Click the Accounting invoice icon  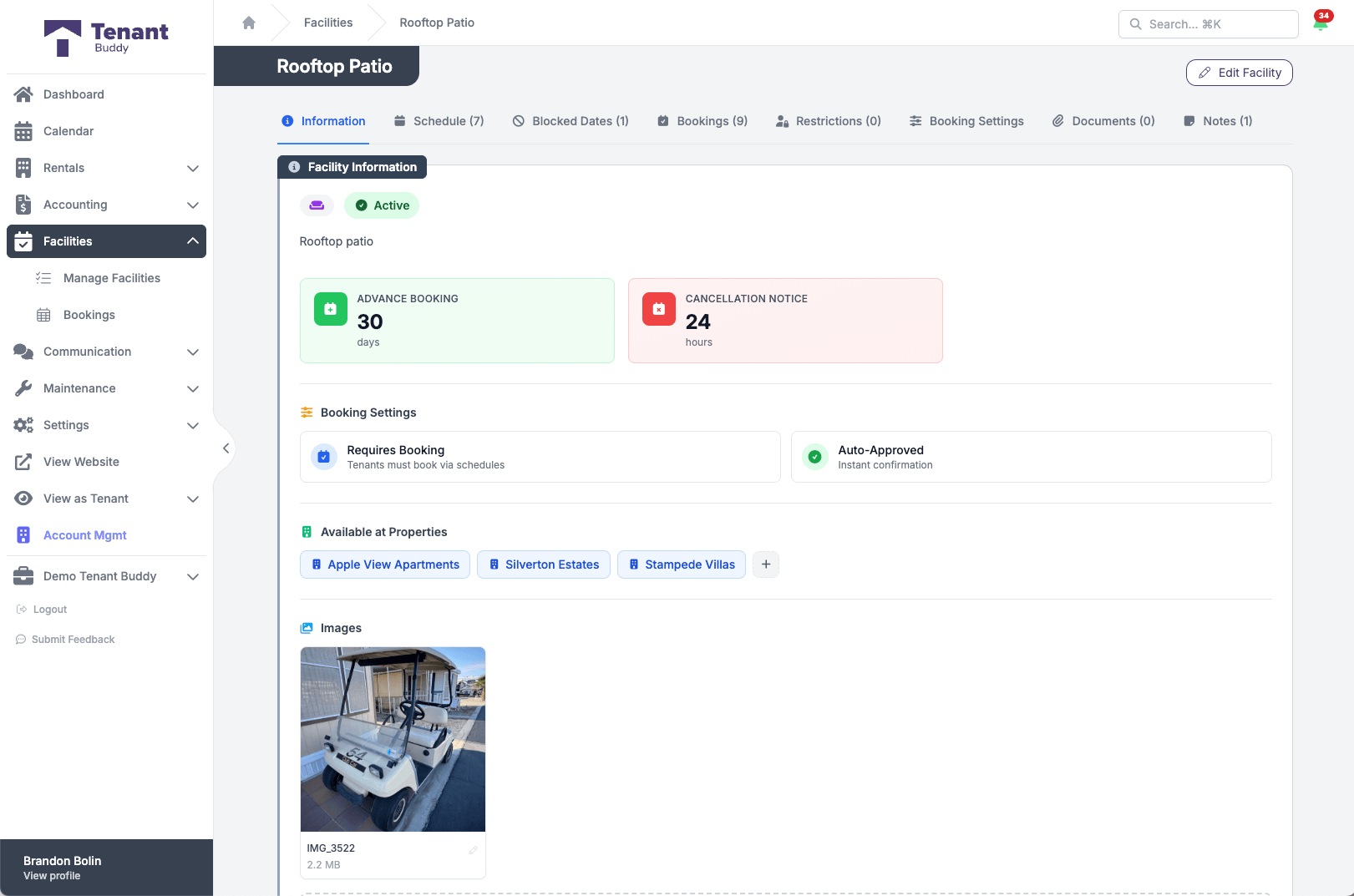23,205
